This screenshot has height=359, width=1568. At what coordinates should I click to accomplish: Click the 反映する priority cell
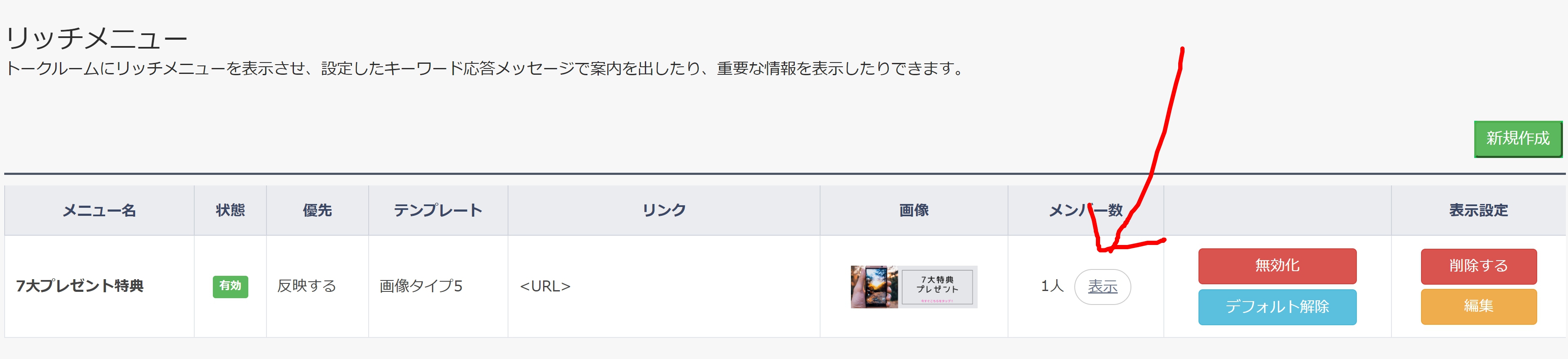point(306,286)
